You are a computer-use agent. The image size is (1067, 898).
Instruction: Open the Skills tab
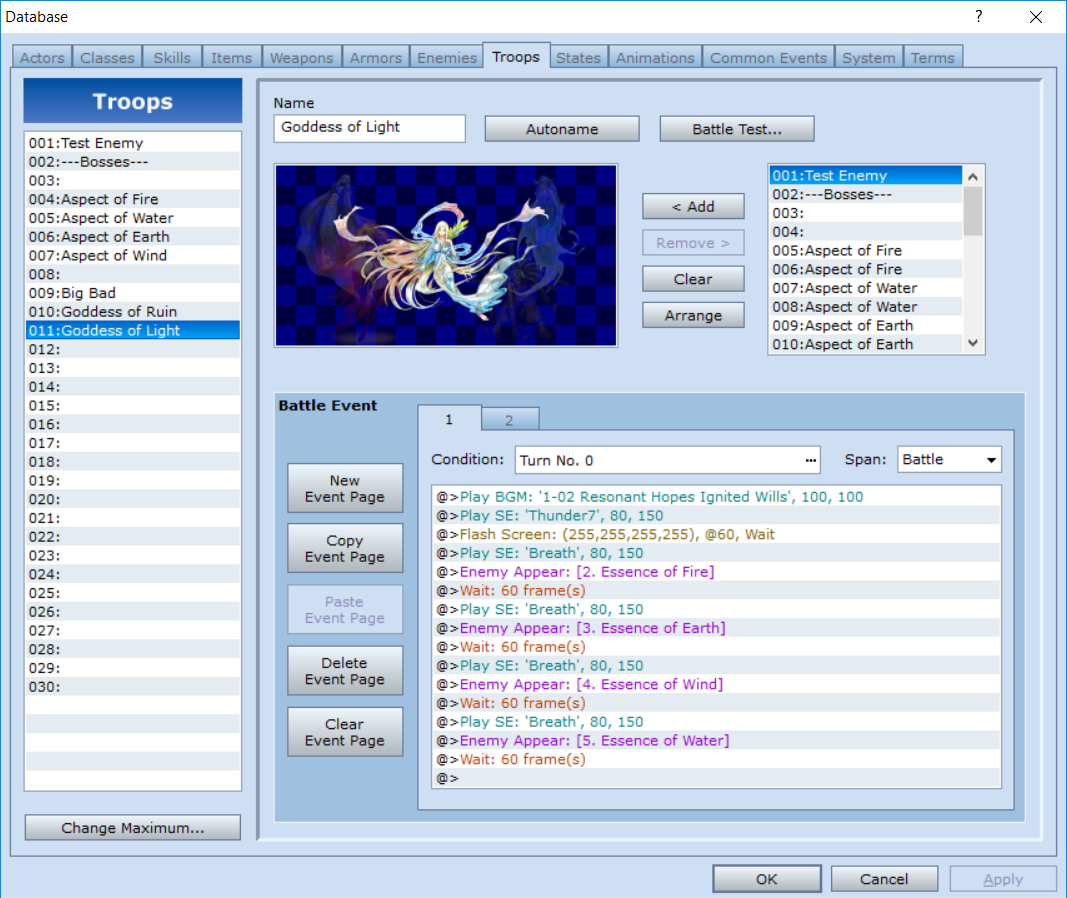click(172, 58)
